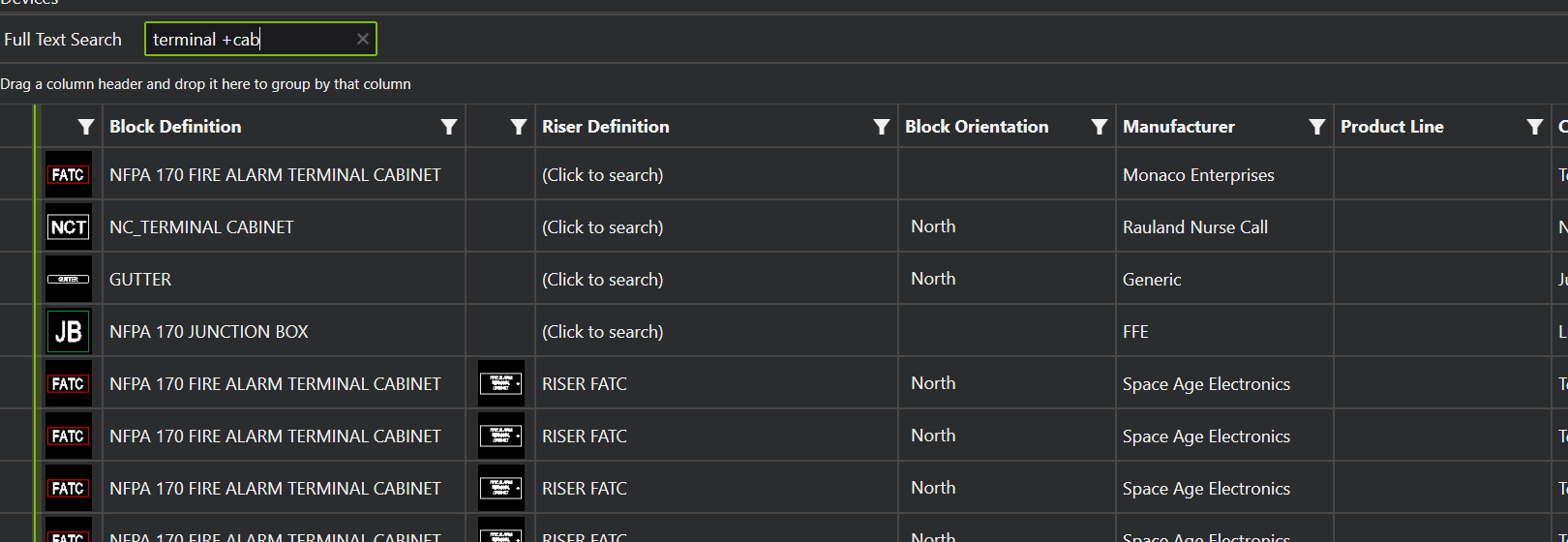
Task: Open filter for Manufacturer column
Action: [1317, 127]
